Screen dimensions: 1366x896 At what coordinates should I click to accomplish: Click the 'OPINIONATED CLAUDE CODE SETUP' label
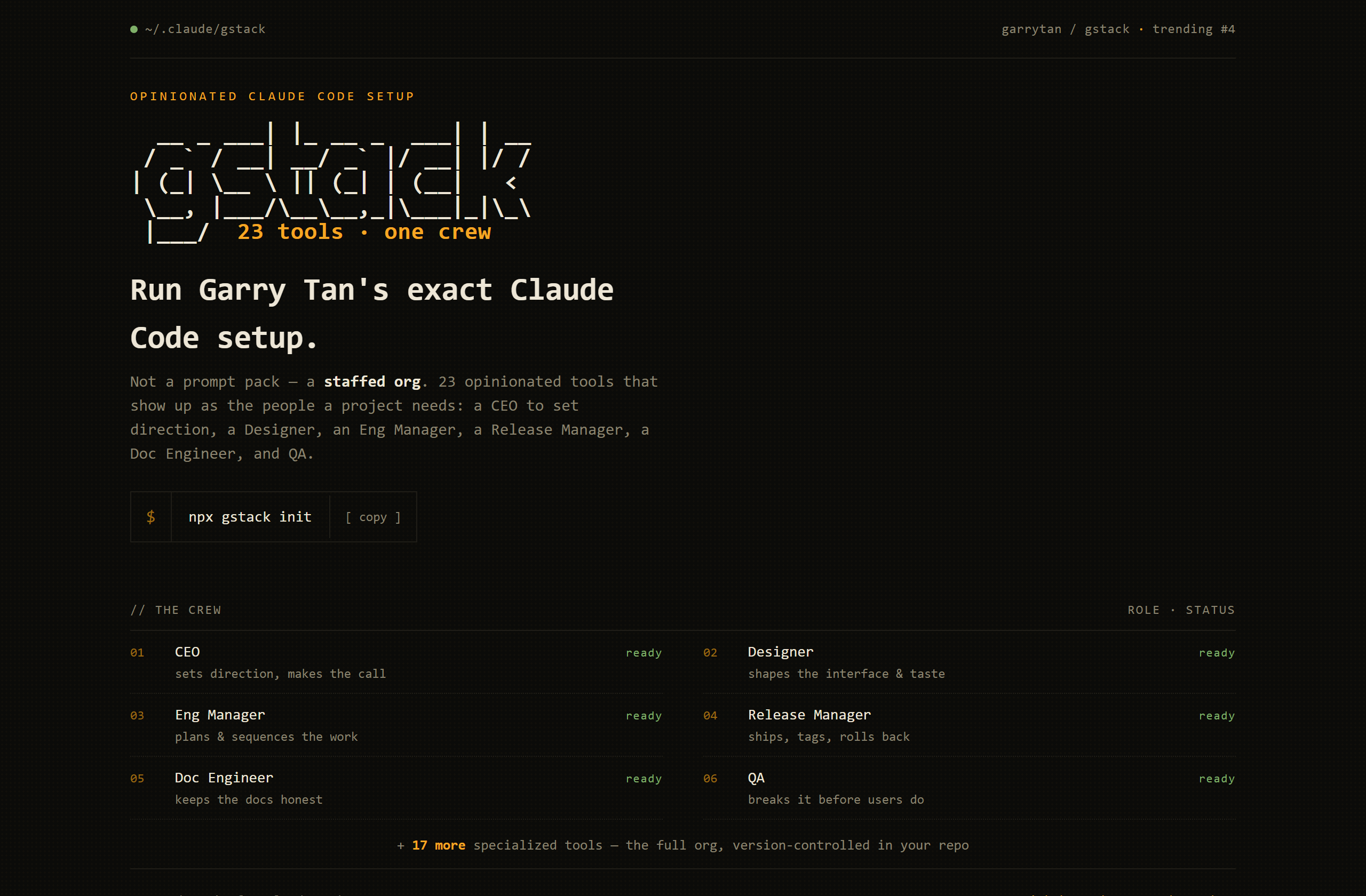pyautogui.click(x=272, y=97)
